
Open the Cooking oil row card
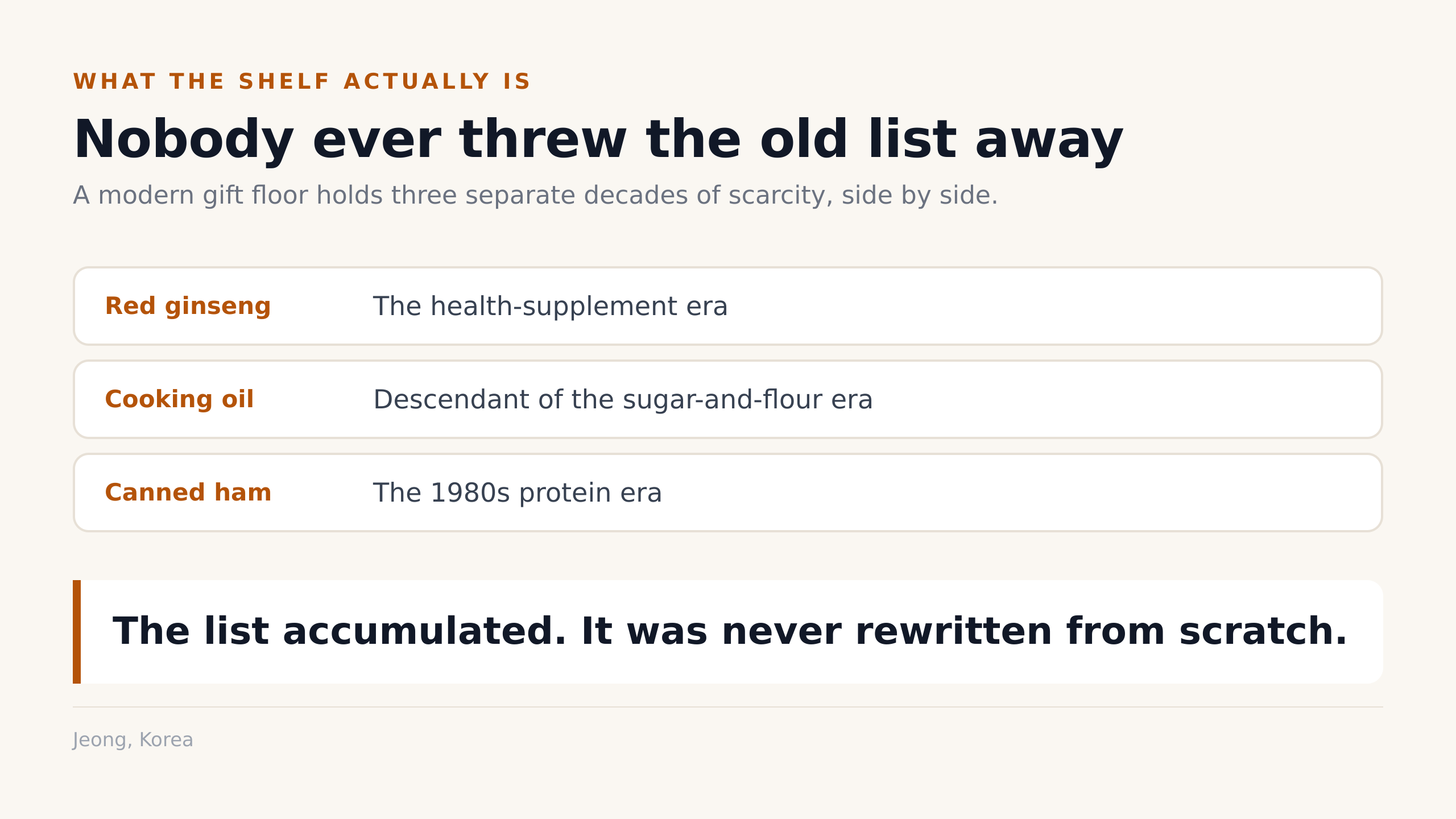728,399
